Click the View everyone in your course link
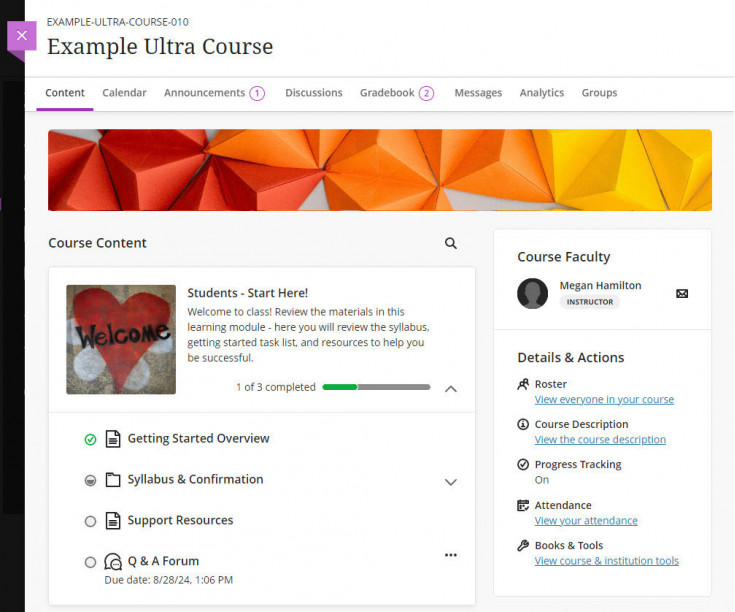This screenshot has height=612, width=735. coord(604,399)
